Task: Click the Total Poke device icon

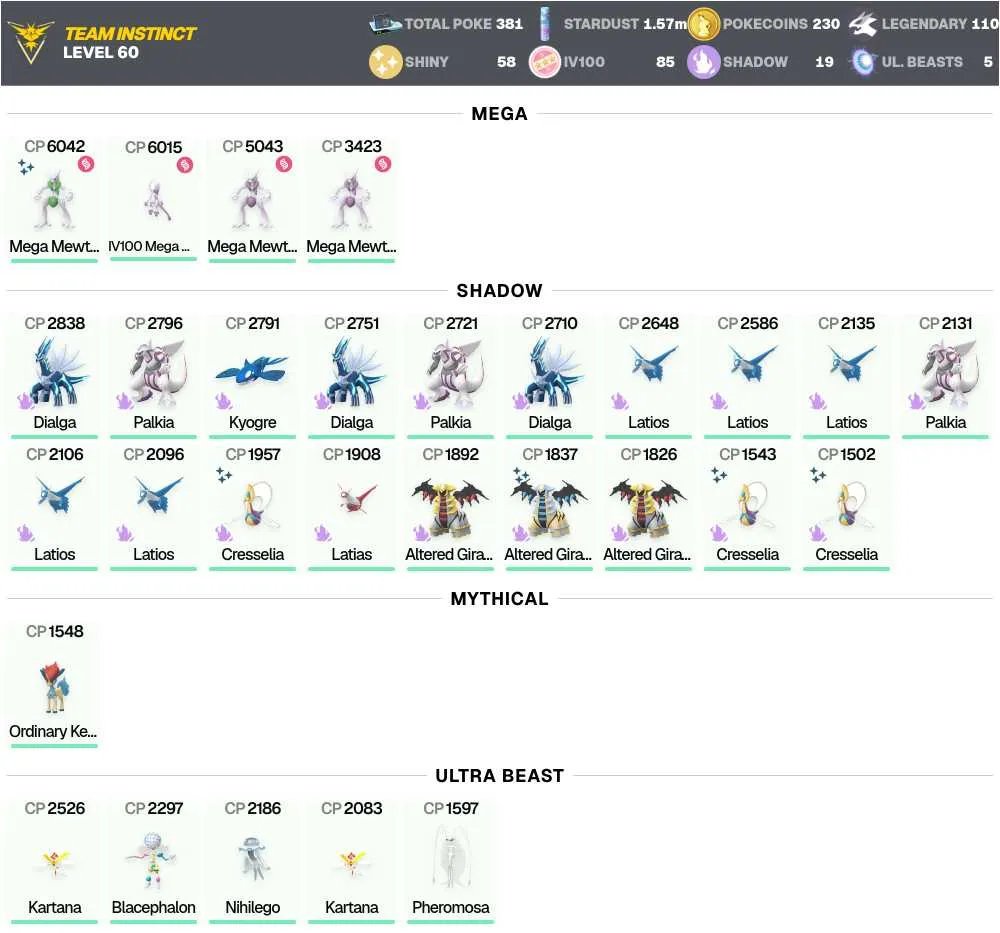Action: [385, 24]
